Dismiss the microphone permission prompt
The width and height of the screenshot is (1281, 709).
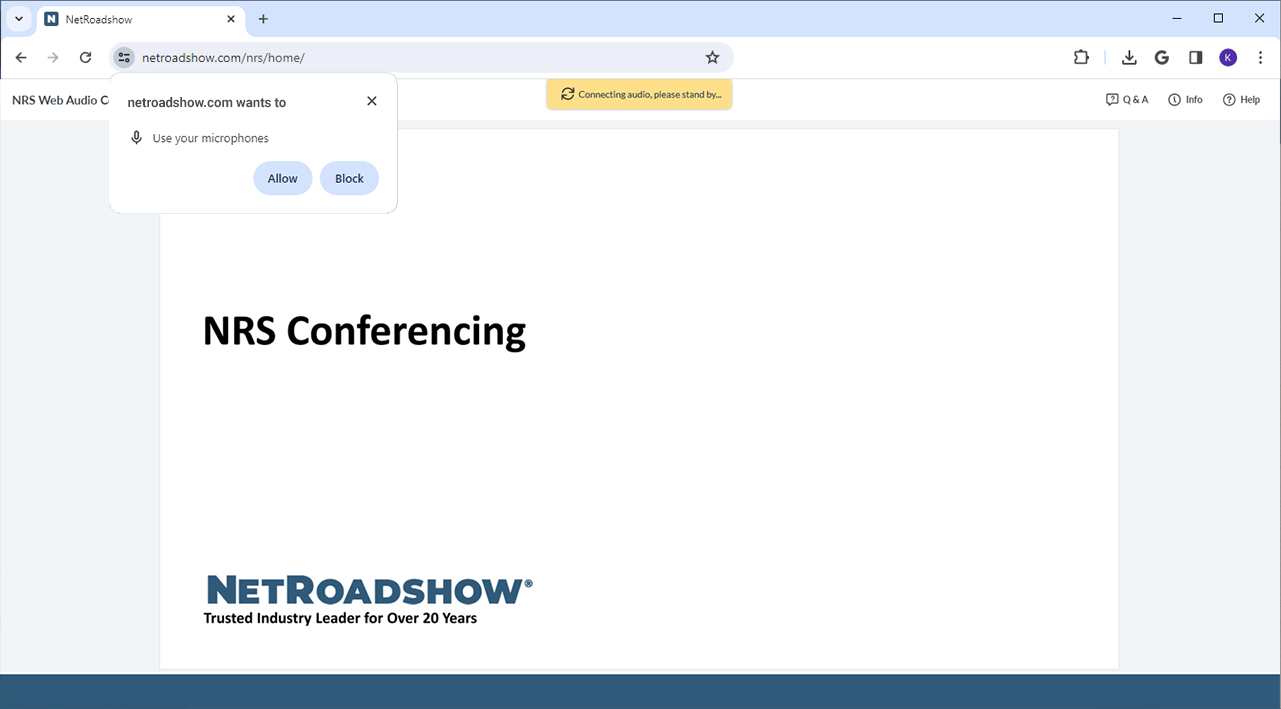tap(371, 100)
